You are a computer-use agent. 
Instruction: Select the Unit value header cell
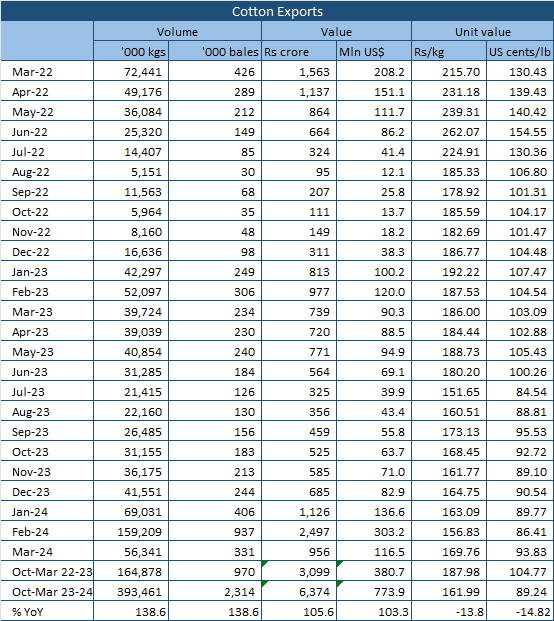(482, 31)
